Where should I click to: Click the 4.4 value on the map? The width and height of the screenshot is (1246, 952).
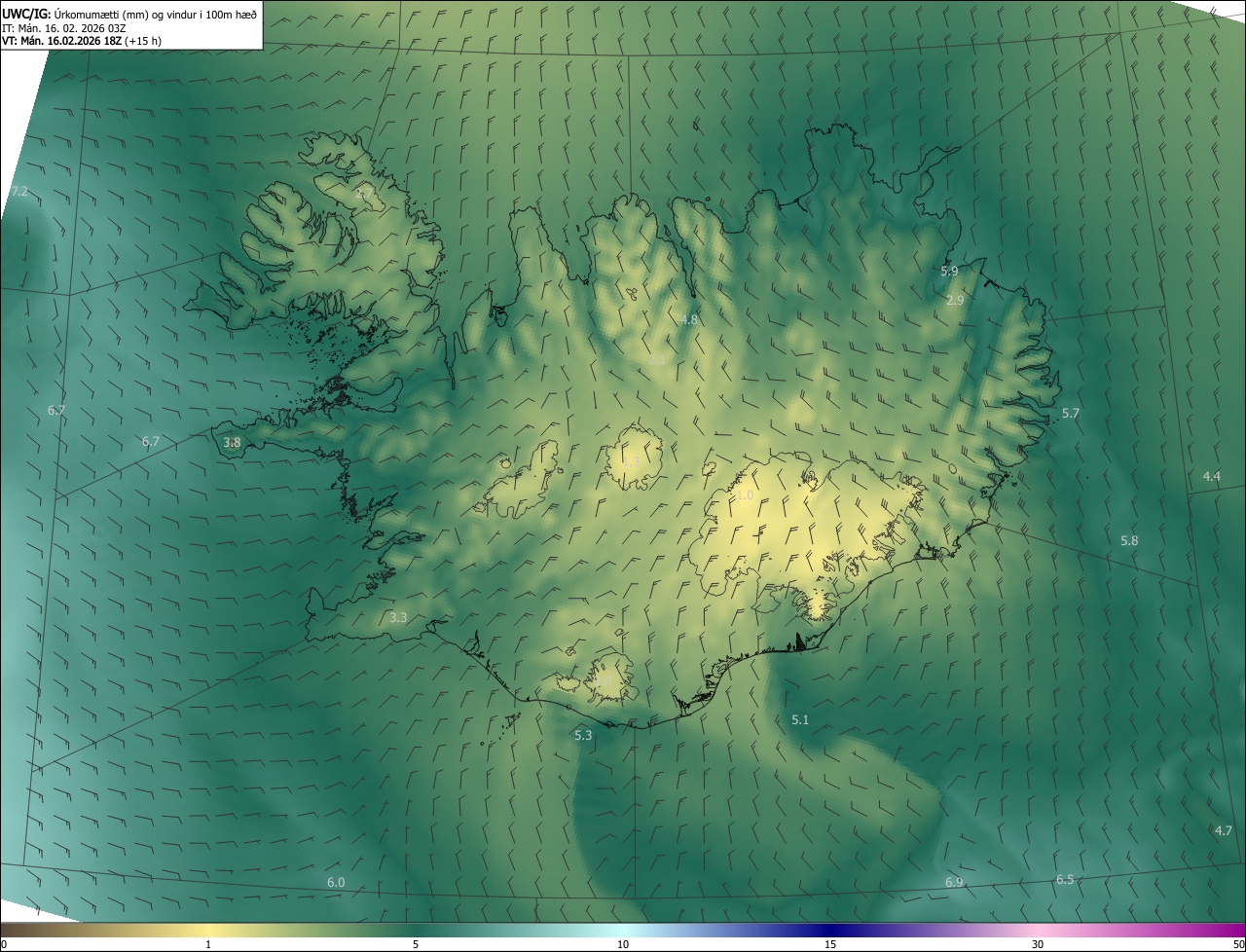pos(1211,476)
